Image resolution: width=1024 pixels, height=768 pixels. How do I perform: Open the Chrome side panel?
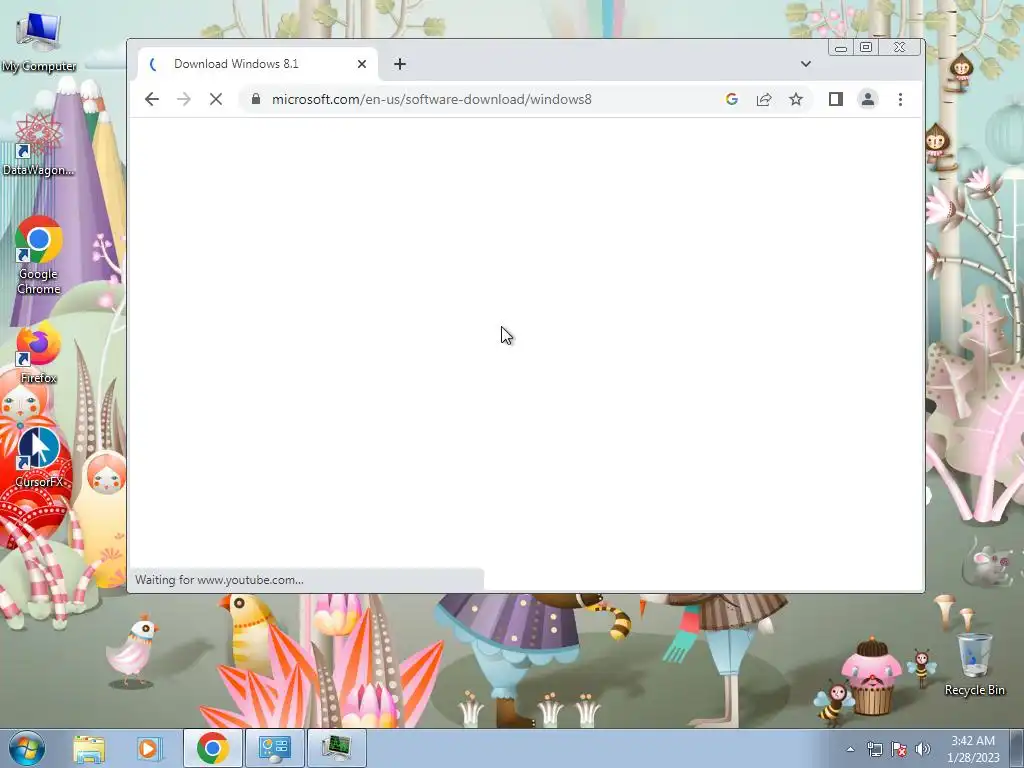[x=836, y=99]
